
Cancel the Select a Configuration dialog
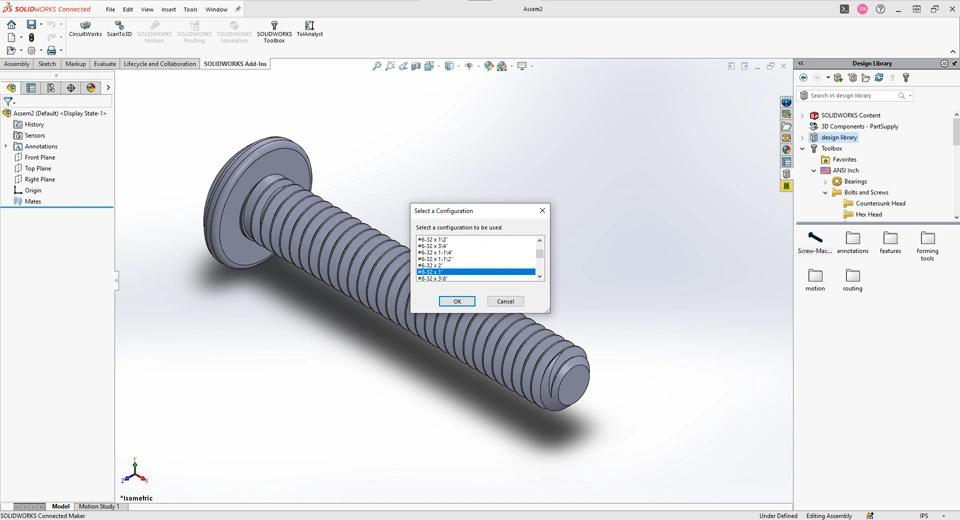pos(505,301)
